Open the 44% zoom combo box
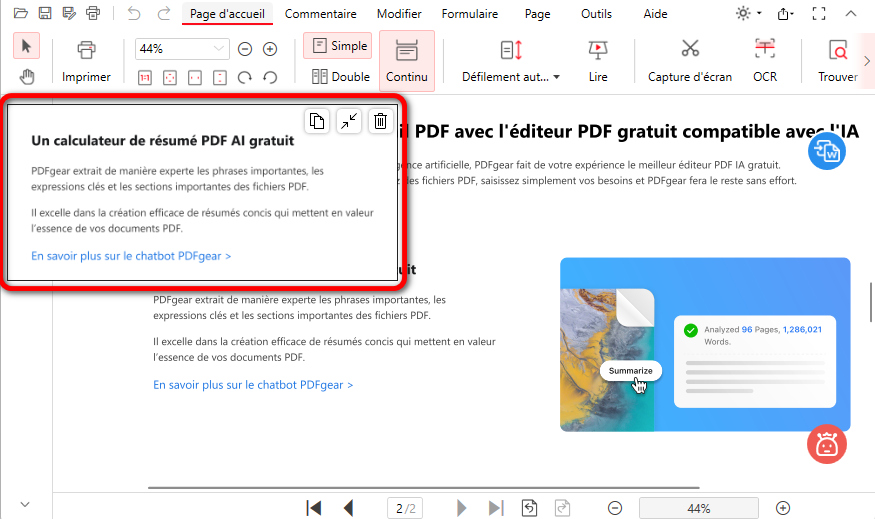Viewport: 875px width, 519px height. [182, 49]
